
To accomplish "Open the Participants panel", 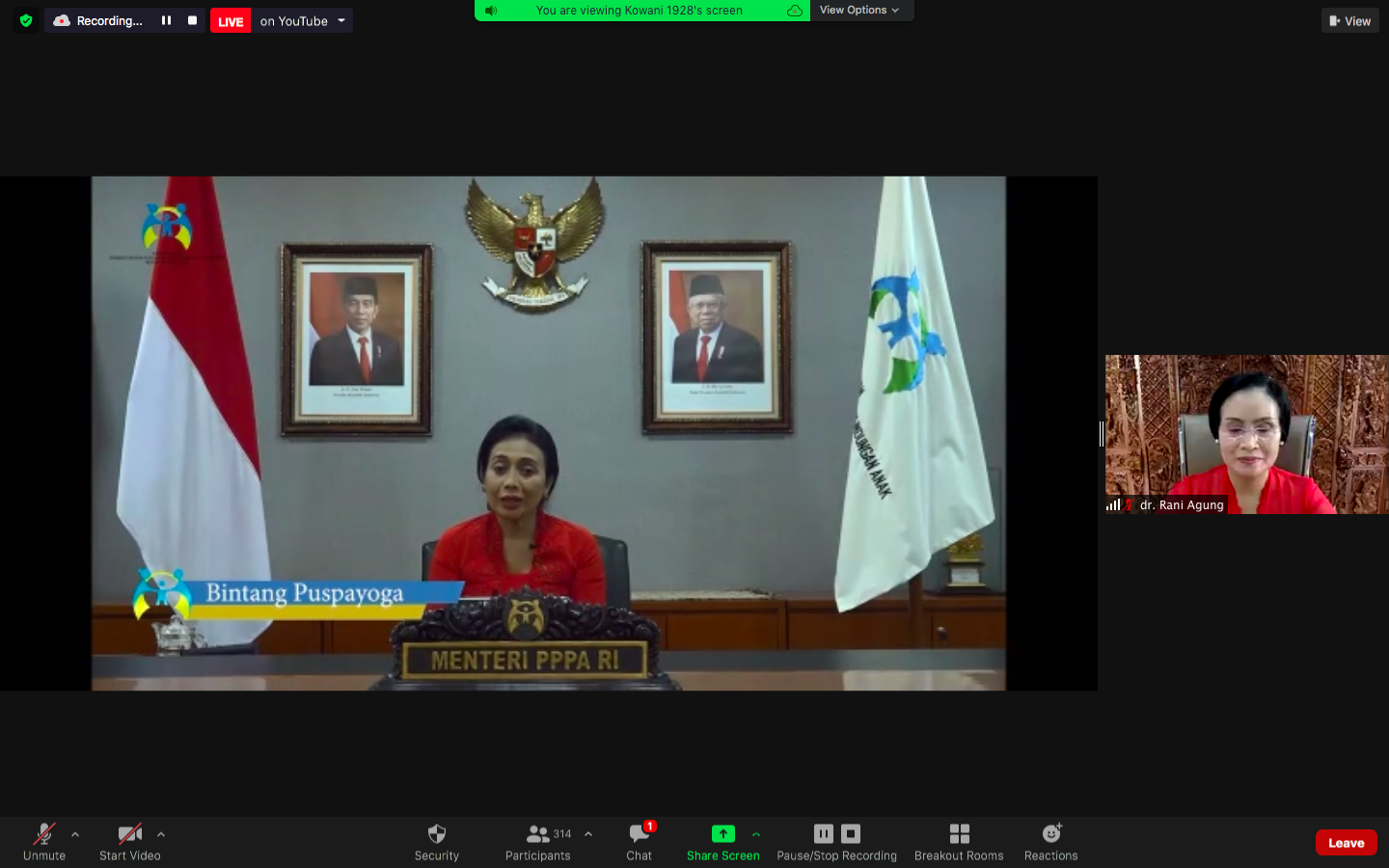I will point(538,841).
